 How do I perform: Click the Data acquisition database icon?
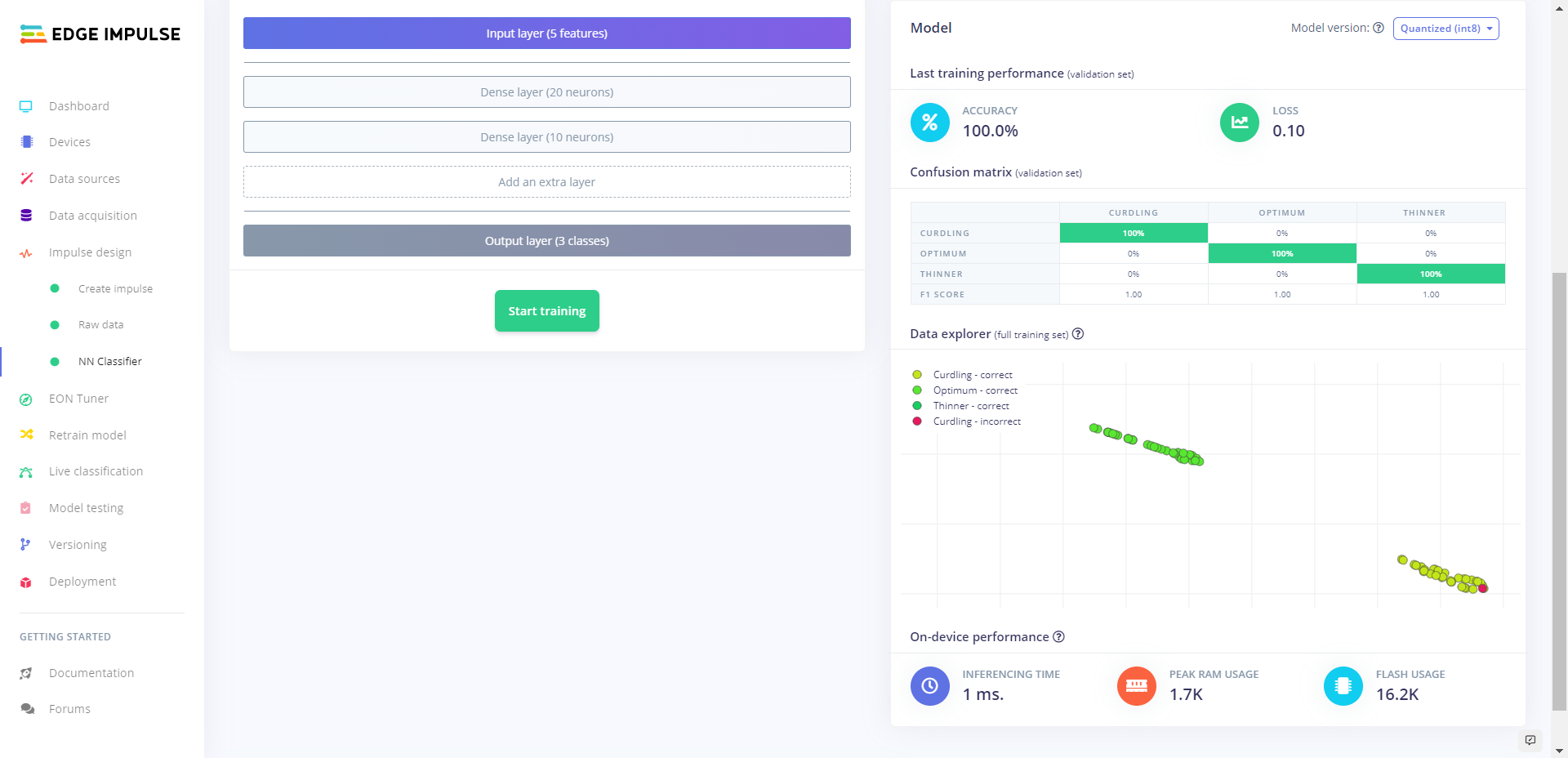[26, 216]
